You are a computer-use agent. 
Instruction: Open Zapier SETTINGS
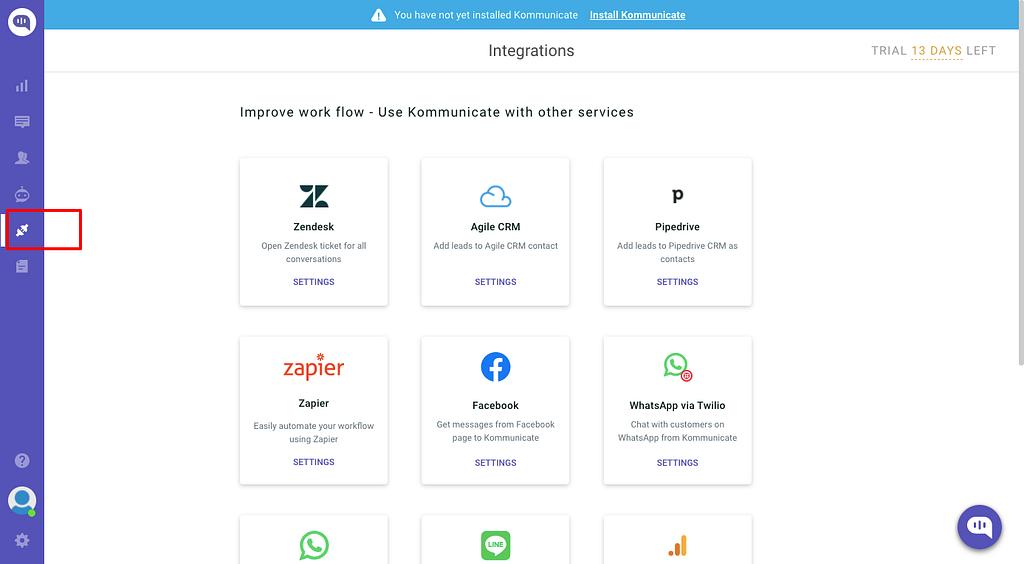(x=313, y=462)
